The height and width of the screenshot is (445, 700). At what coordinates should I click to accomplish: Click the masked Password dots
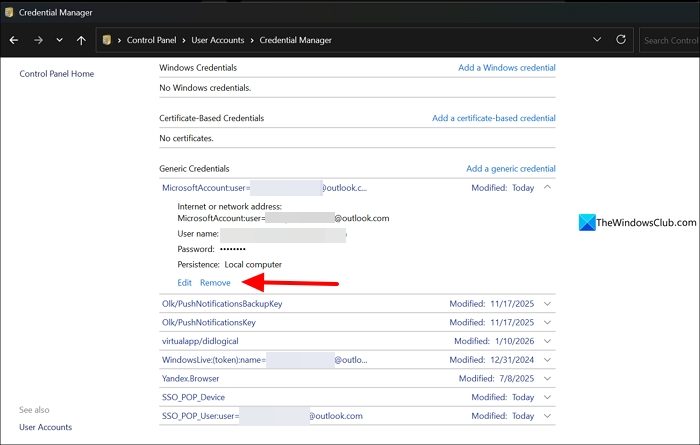click(233, 249)
